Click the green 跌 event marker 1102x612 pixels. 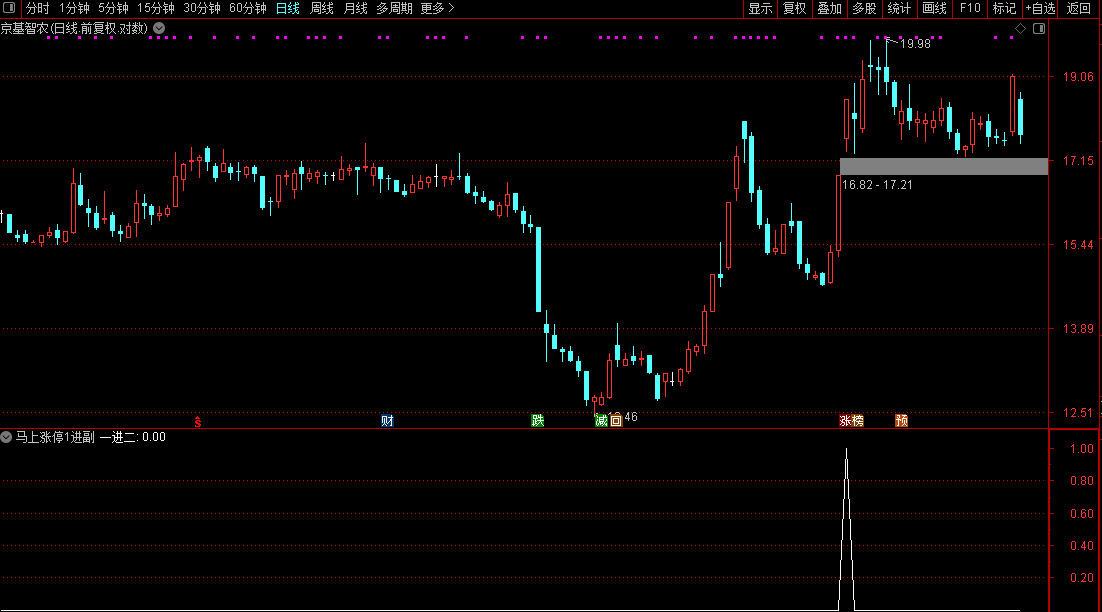click(538, 421)
